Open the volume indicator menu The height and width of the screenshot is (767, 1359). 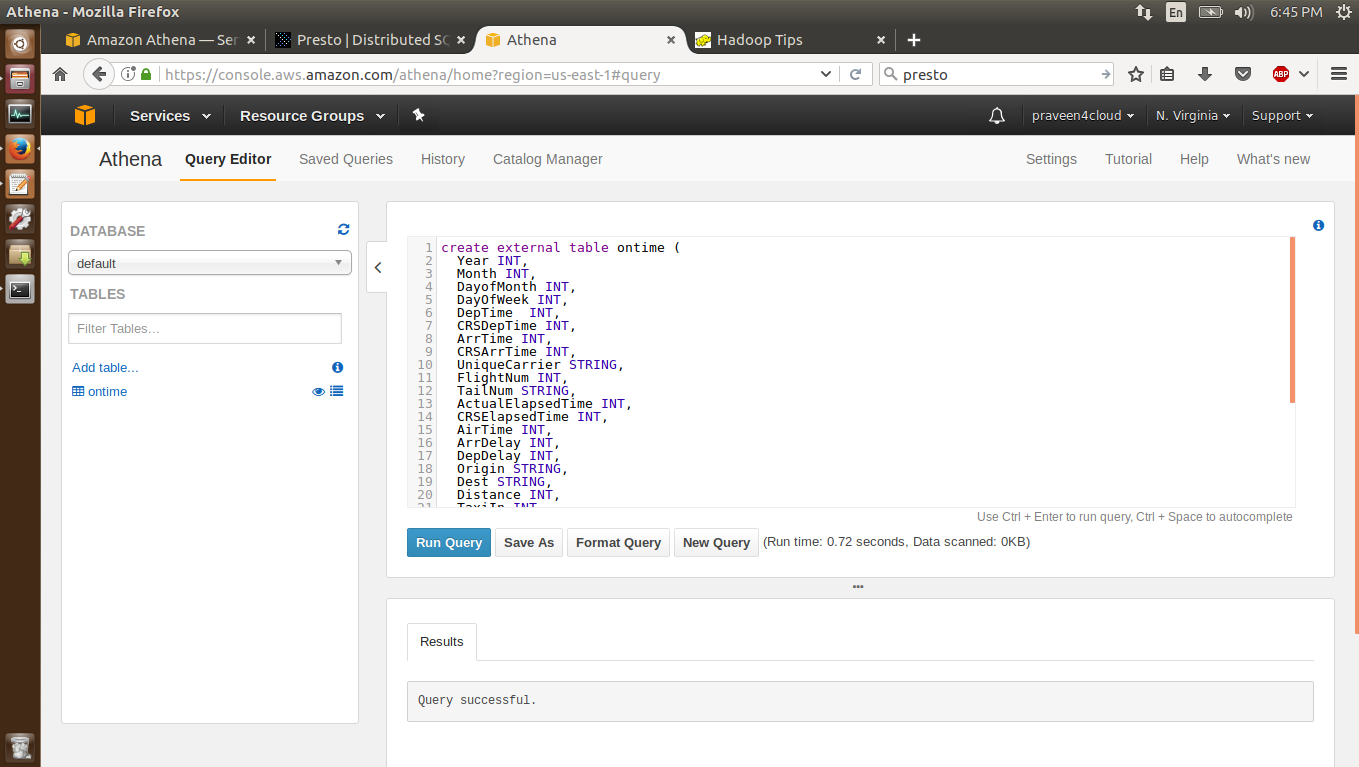coord(1244,12)
